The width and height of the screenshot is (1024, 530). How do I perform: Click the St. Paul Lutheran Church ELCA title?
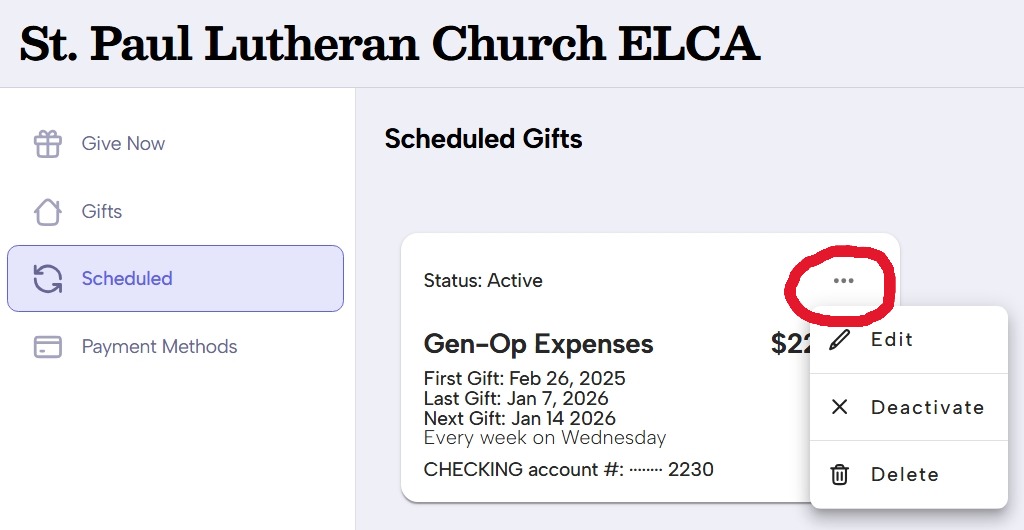point(390,43)
